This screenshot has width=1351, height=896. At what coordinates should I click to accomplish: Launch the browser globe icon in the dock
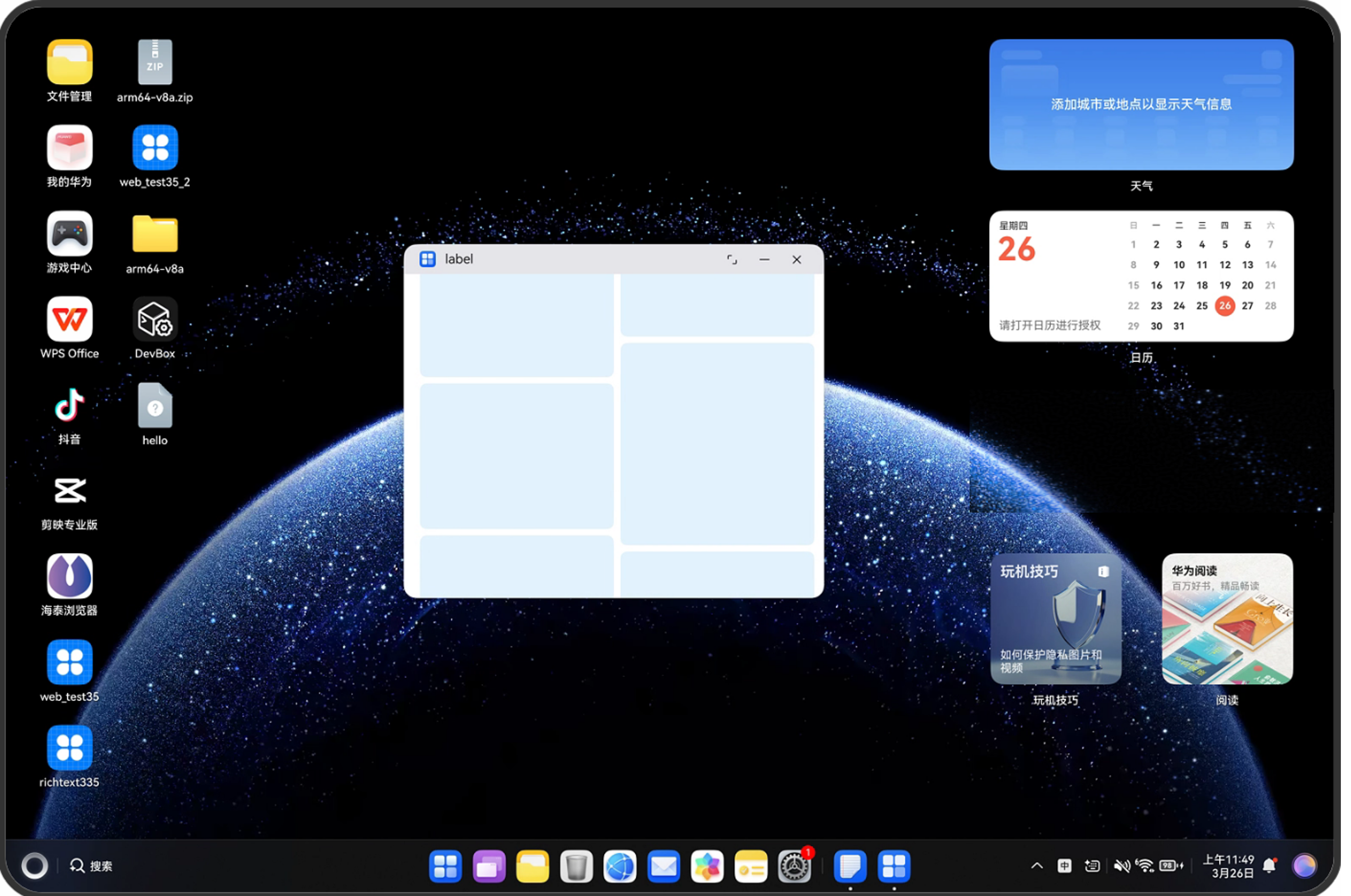pos(620,866)
